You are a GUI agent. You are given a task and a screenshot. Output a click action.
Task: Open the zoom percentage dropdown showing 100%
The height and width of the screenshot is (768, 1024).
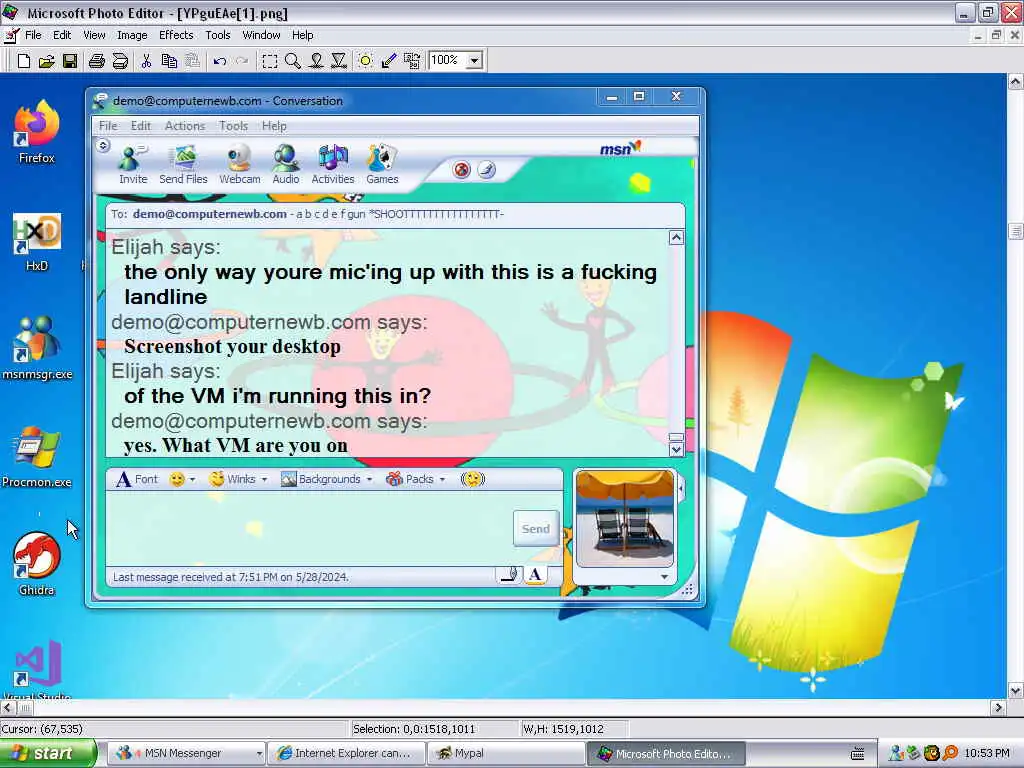(475, 61)
